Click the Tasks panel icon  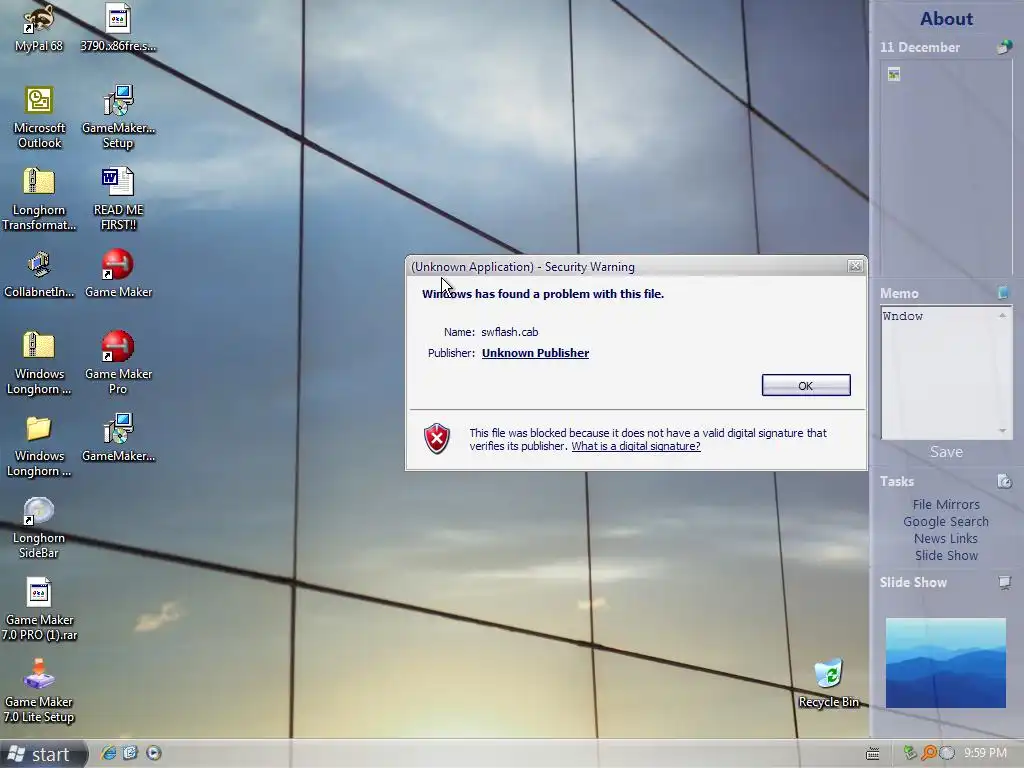(1004, 481)
